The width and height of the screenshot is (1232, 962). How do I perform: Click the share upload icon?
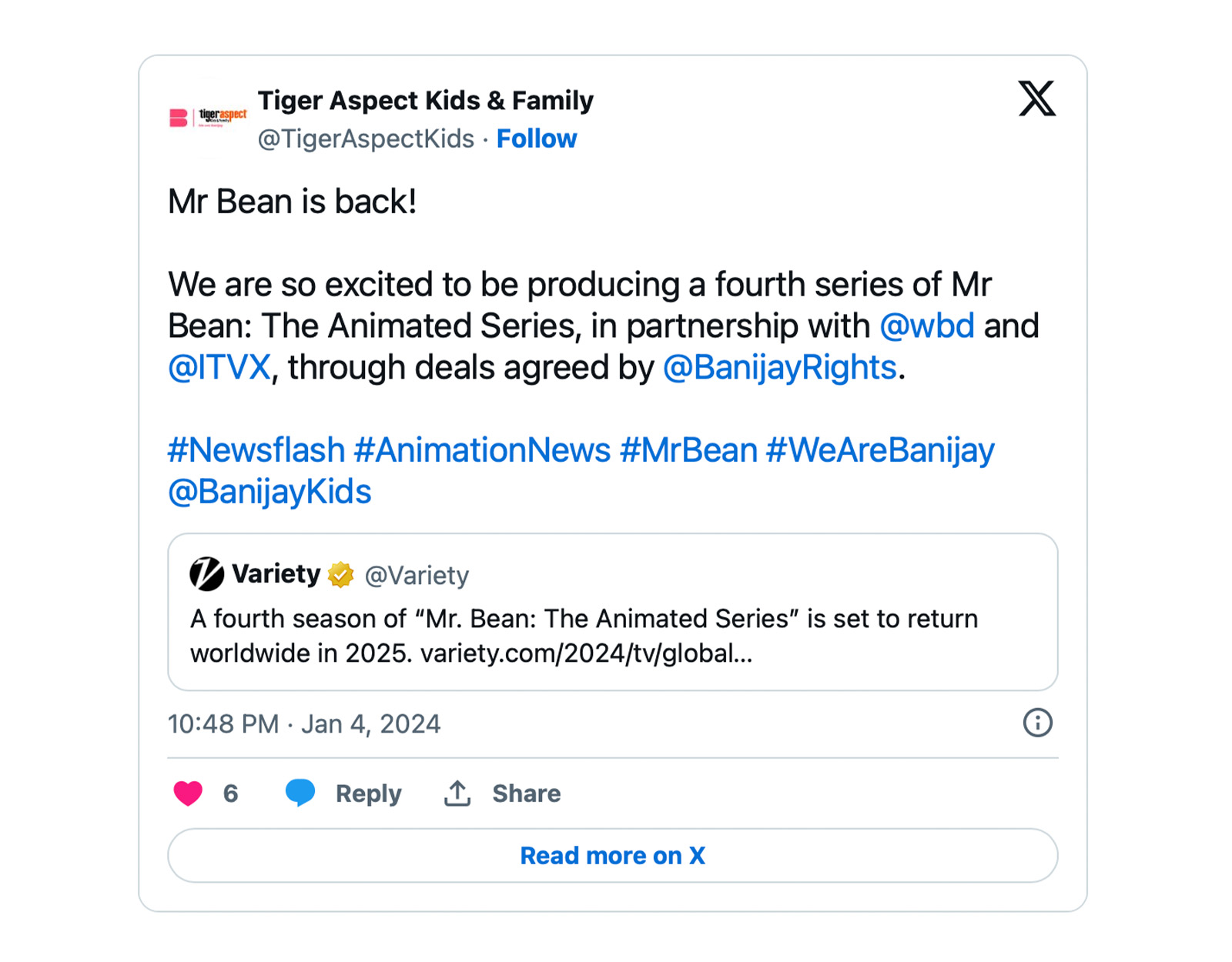coord(457,793)
